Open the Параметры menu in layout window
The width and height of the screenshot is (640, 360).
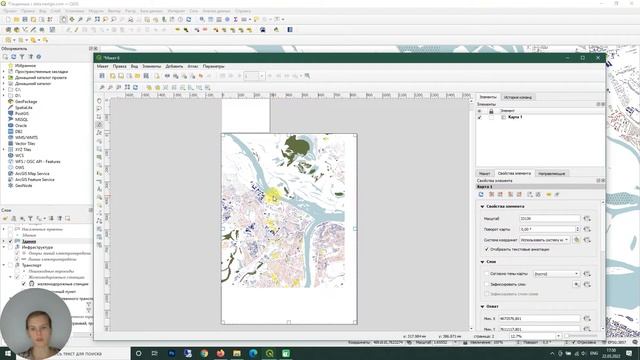coord(213,66)
